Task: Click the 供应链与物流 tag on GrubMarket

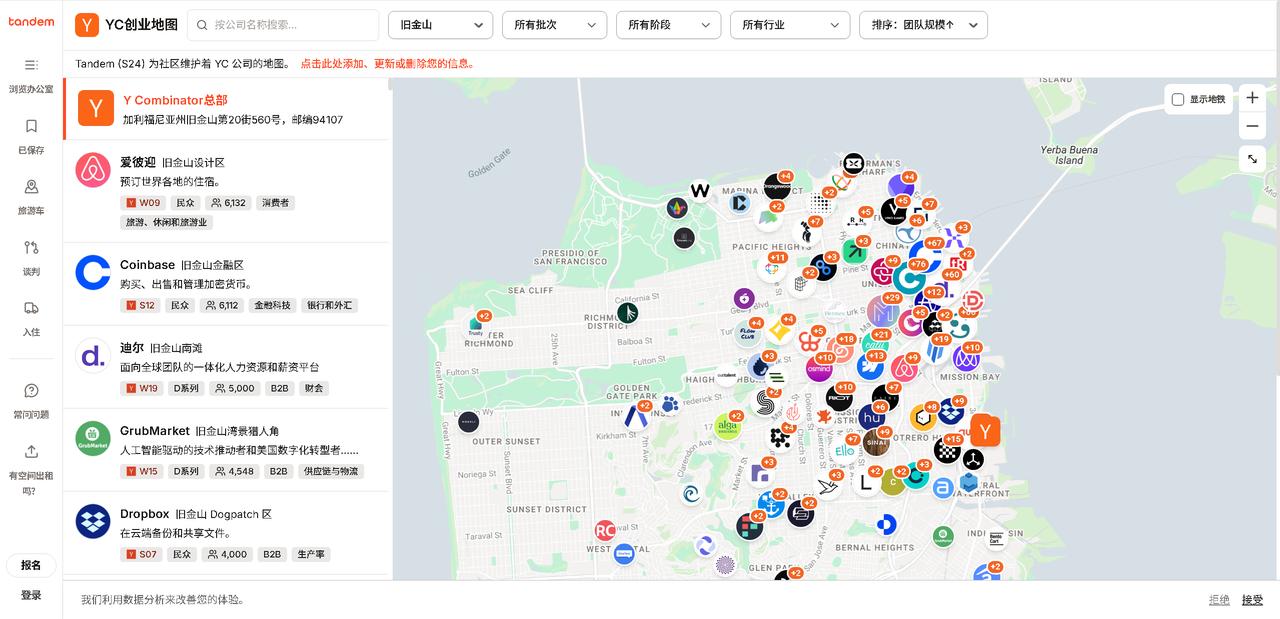Action: 331,471
